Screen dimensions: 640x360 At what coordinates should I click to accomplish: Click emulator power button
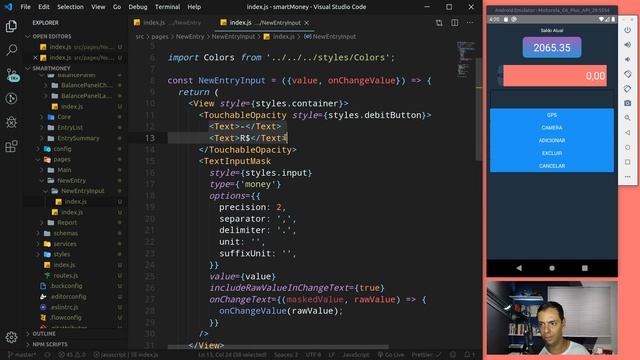pyautogui.click(x=628, y=30)
